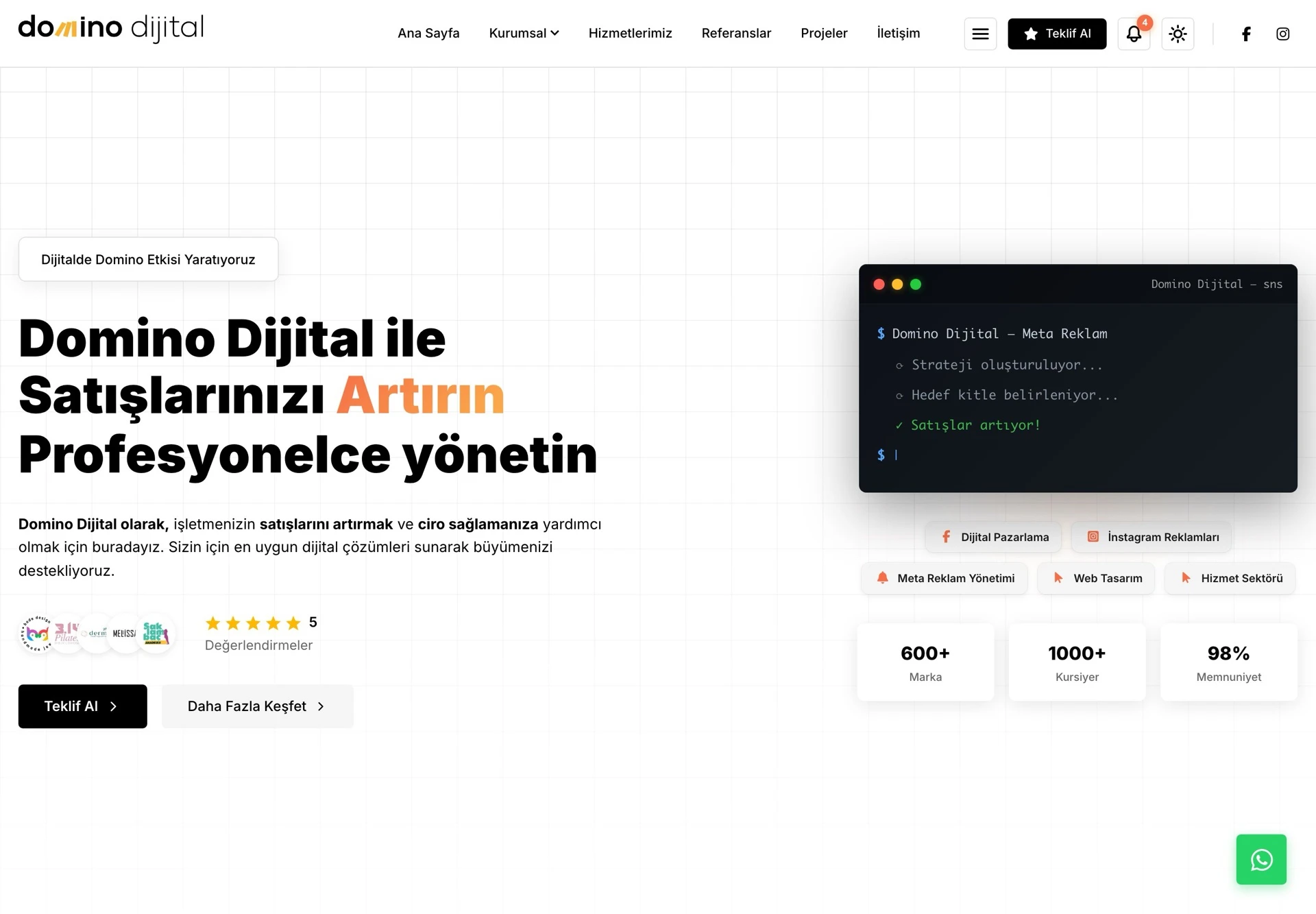The image size is (1316, 914).
Task: Select the Dijital Pazarlama tag
Action: click(x=993, y=537)
